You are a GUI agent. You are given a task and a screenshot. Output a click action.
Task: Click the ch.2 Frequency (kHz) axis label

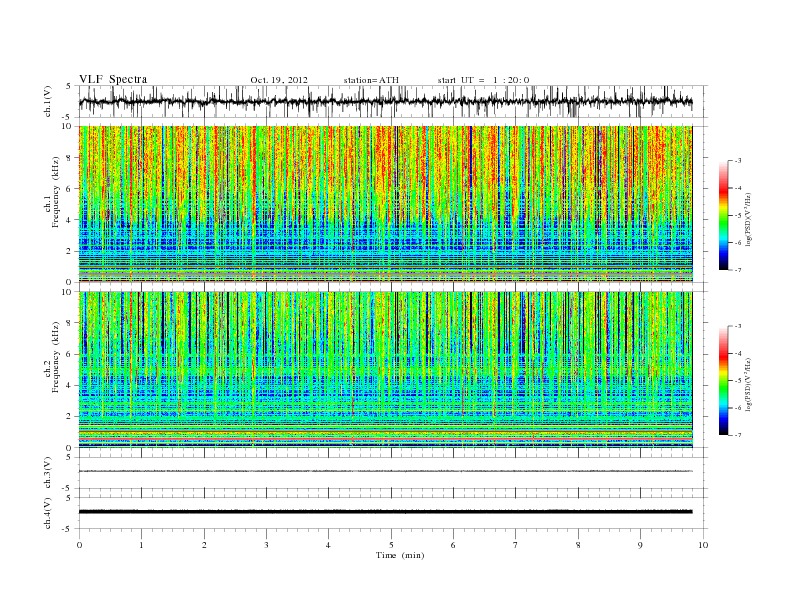tap(52, 356)
